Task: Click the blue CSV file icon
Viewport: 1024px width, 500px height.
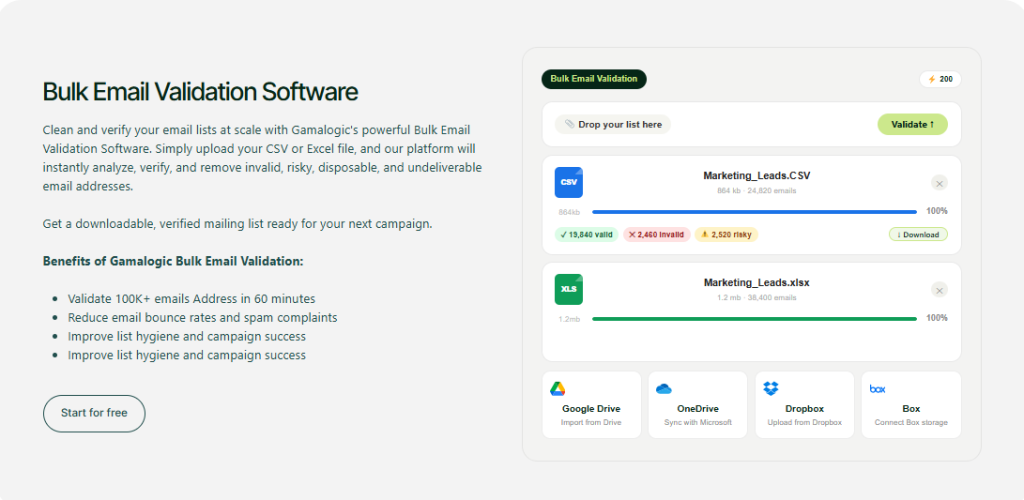Action: pos(569,183)
